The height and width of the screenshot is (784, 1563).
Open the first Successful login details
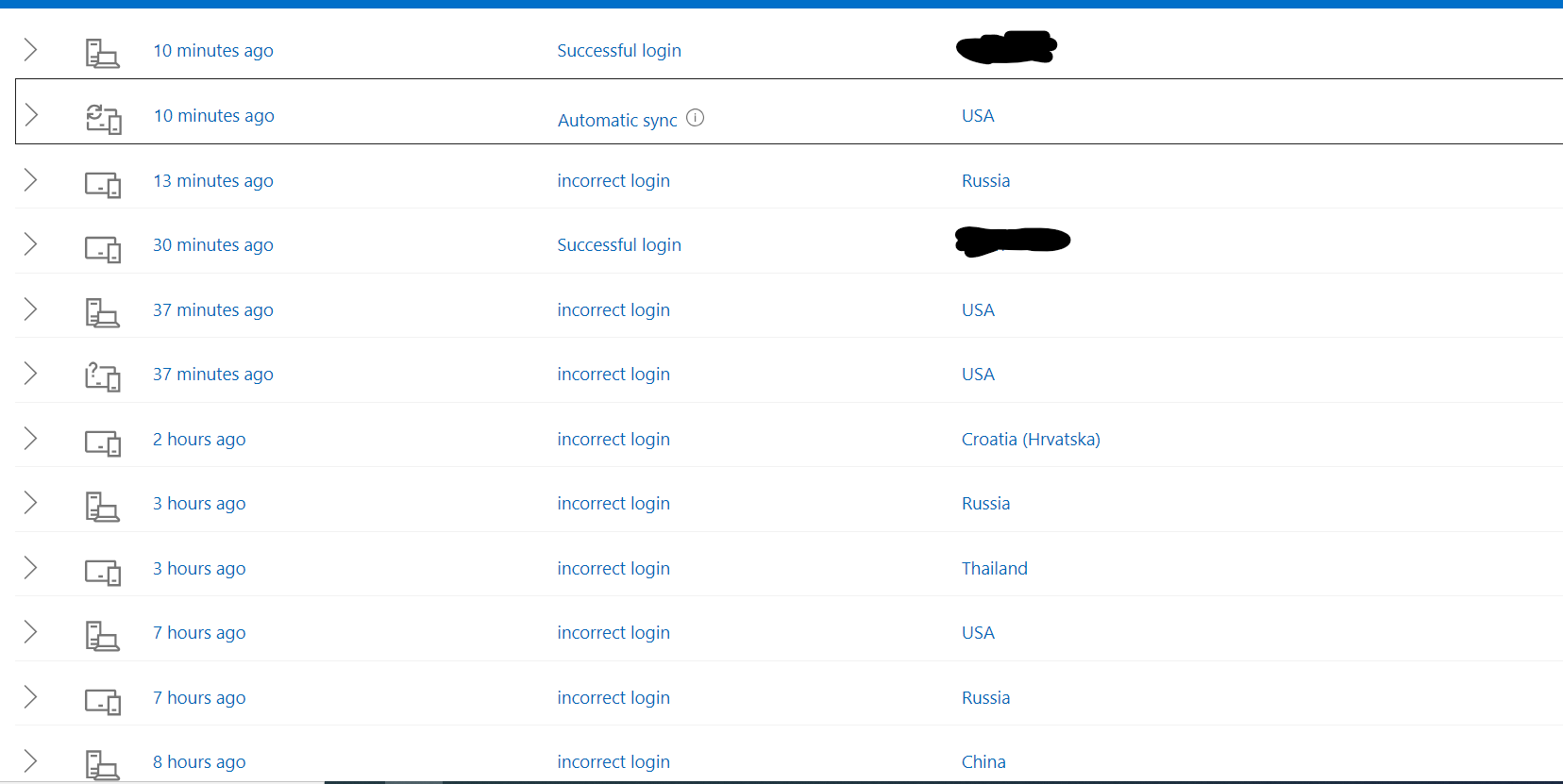pos(31,50)
